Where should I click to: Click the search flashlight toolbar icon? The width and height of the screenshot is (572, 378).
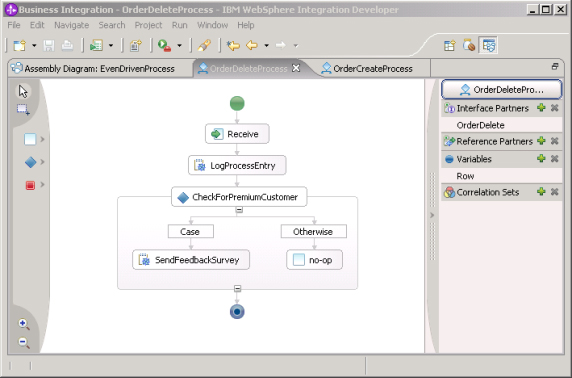(x=204, y=46)
